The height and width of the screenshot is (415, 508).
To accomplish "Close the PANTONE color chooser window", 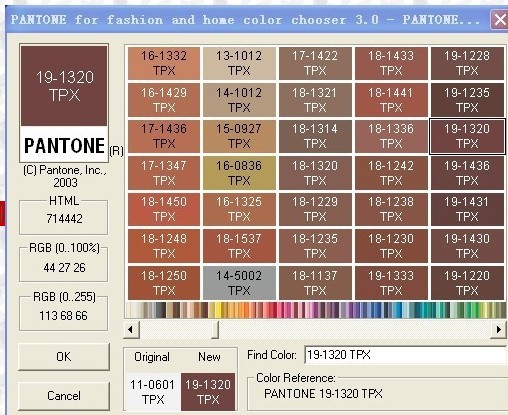I will click(x=499, y=20).
